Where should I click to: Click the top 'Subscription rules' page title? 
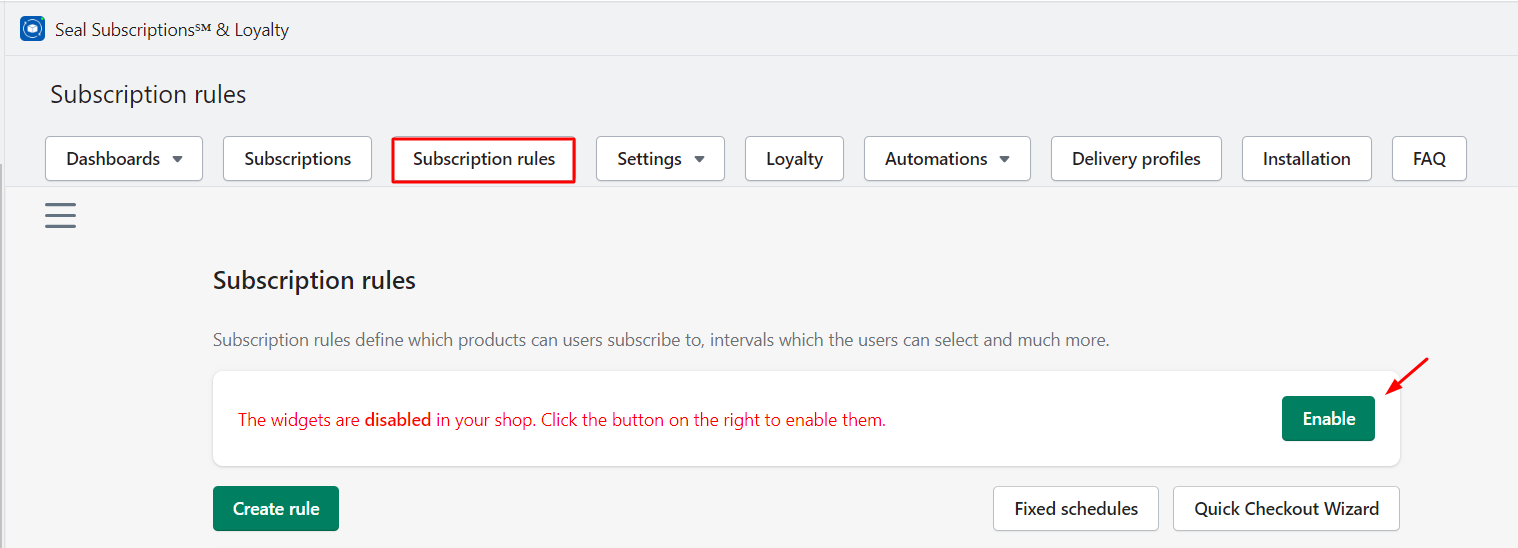coord(148,95)
